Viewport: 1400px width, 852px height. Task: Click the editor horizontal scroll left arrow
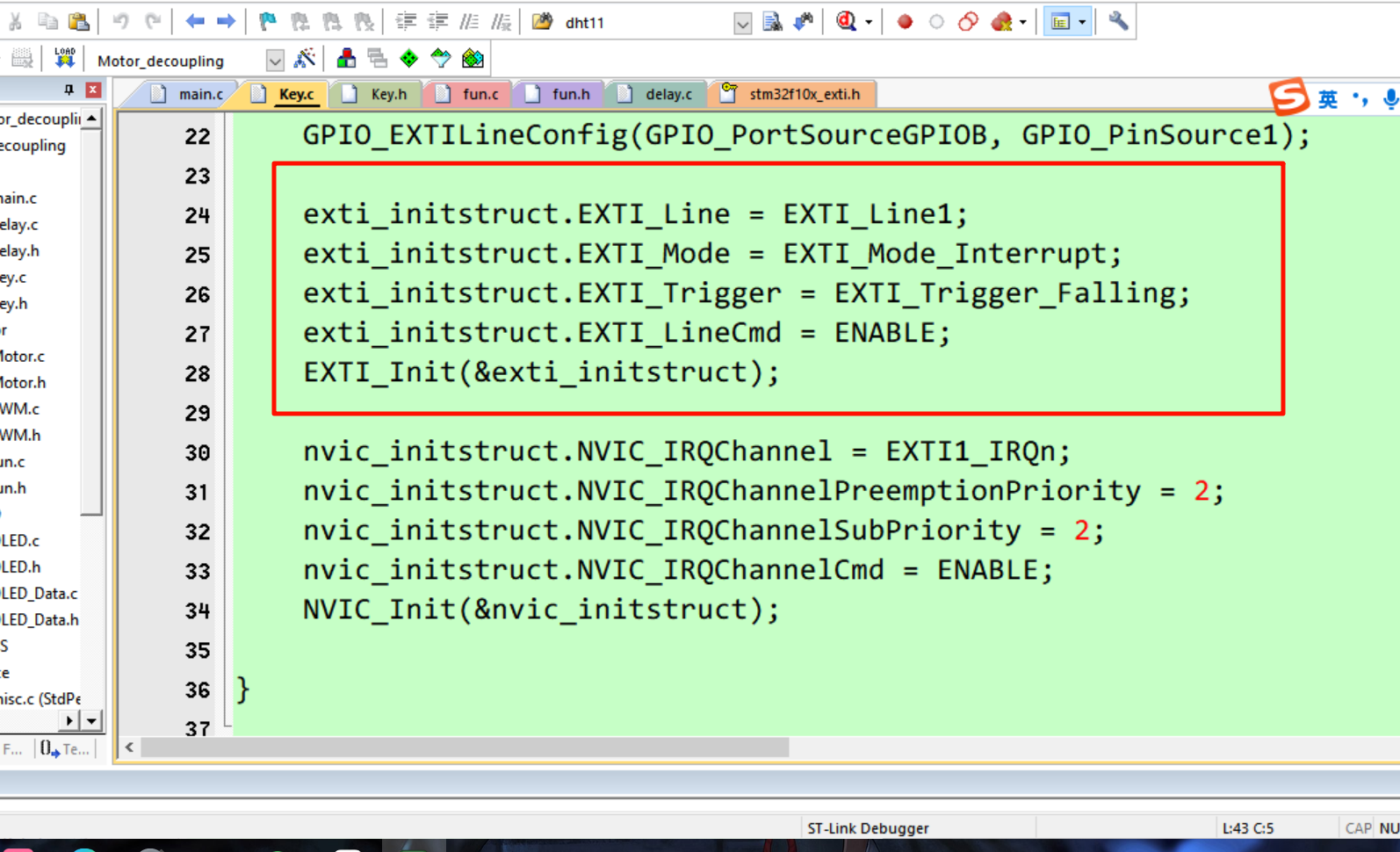[129, 747]
